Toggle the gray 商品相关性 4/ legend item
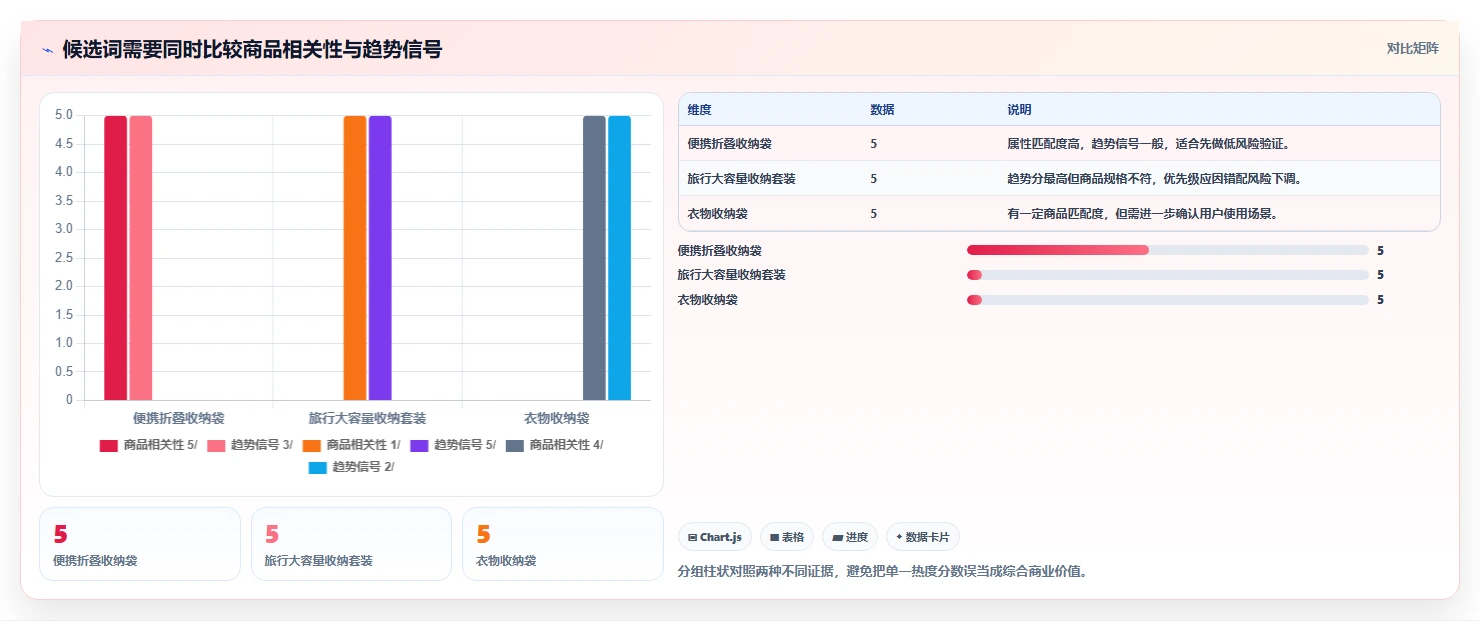This screenshot has height=621, width=1480. 554,445
